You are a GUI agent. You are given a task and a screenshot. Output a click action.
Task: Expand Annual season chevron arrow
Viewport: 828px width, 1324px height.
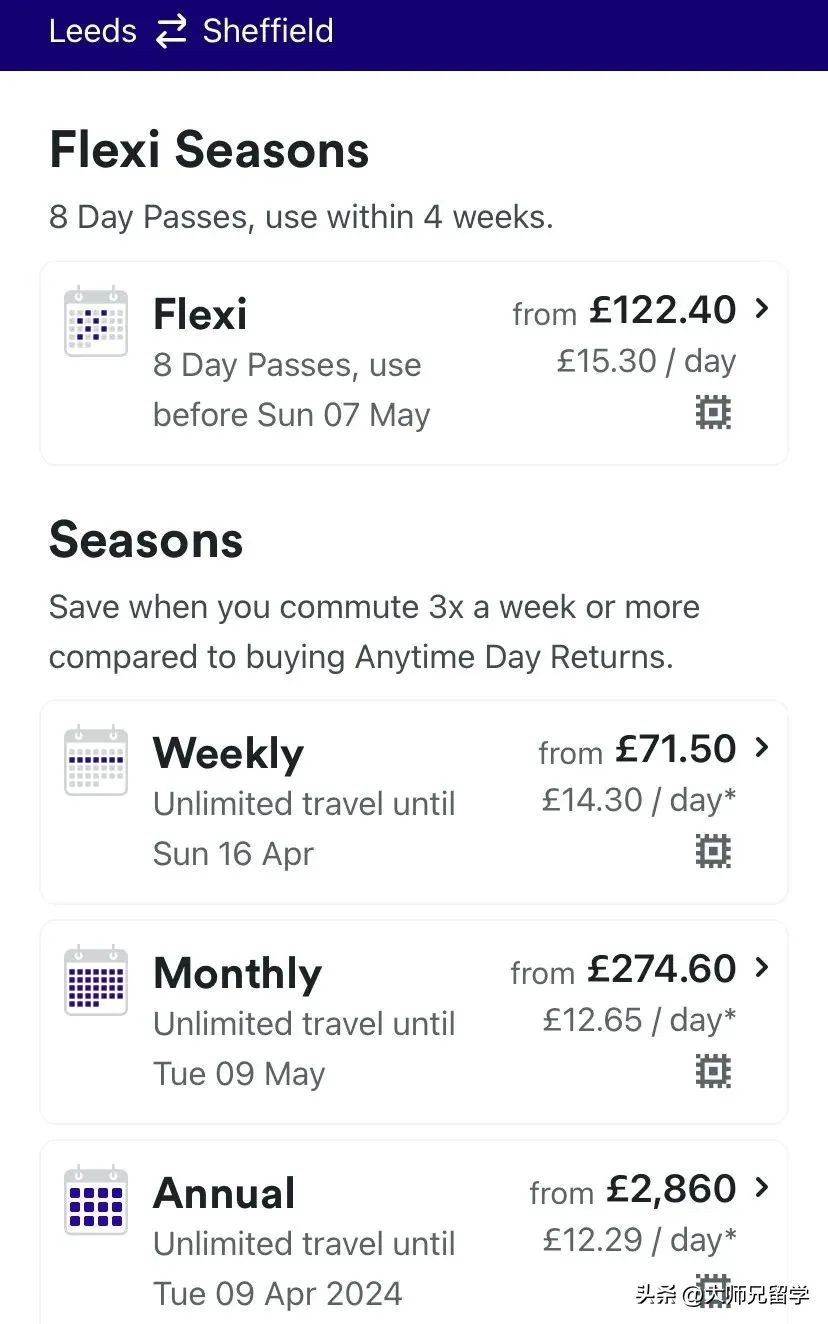click(x=762, y=1188)
